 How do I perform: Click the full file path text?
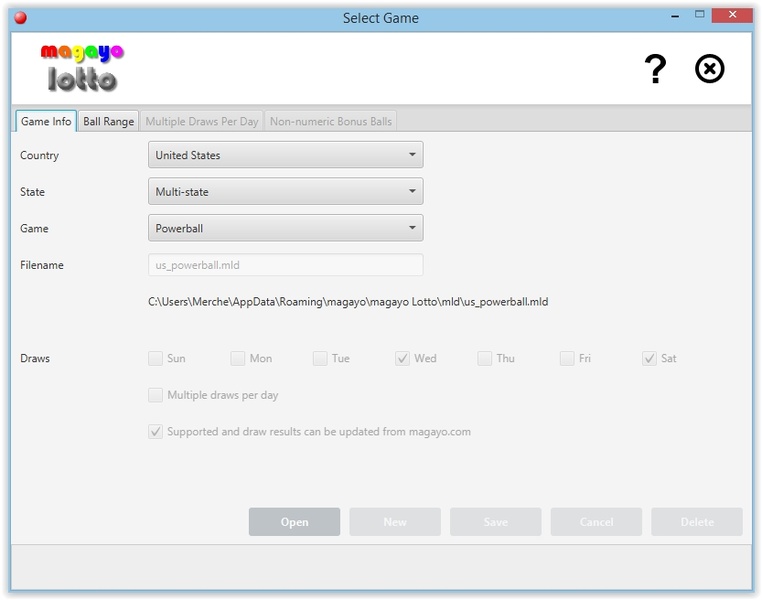click(x=348, y=302)
